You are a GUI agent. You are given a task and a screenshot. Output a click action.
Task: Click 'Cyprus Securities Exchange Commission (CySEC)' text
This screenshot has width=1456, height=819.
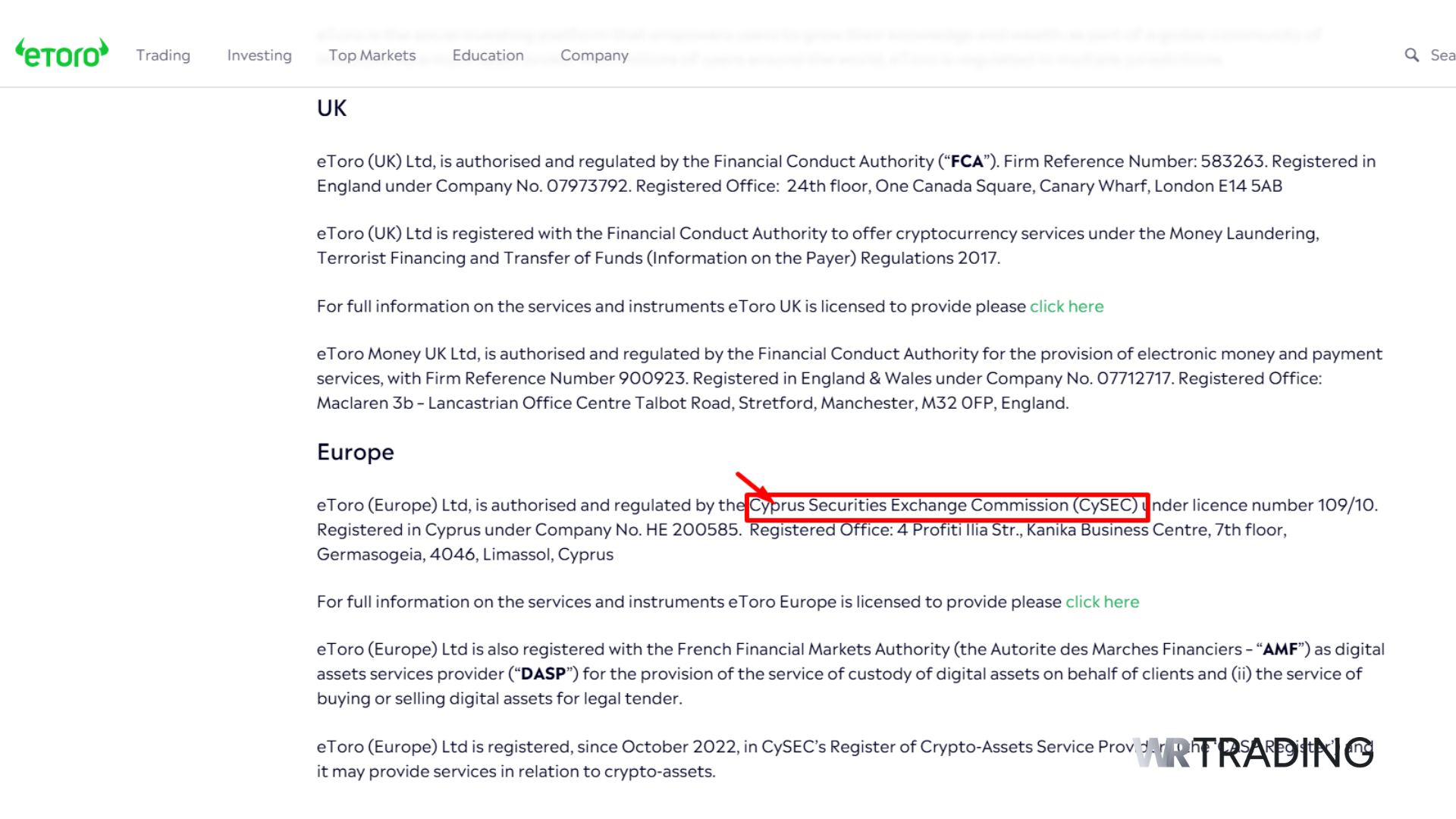(943, 505)
